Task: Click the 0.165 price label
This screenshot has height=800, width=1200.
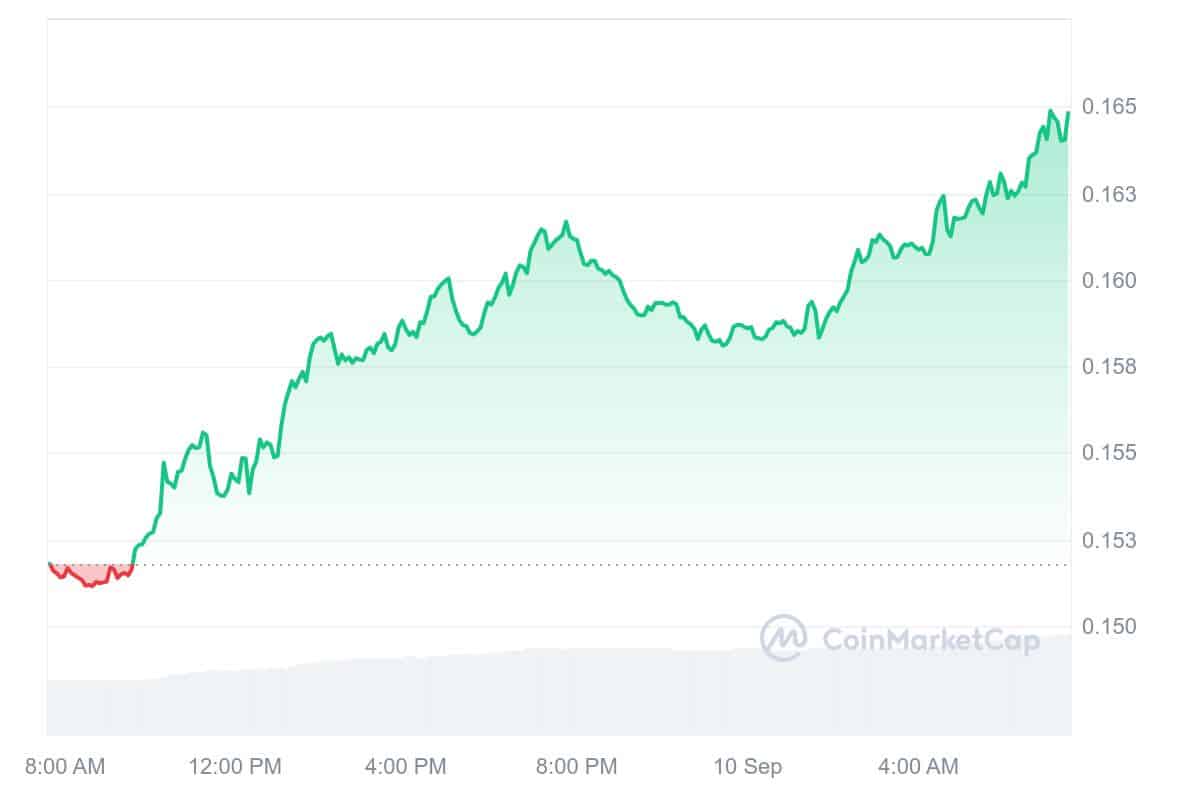Action: pyautogui.click(x=1109, y=107)
